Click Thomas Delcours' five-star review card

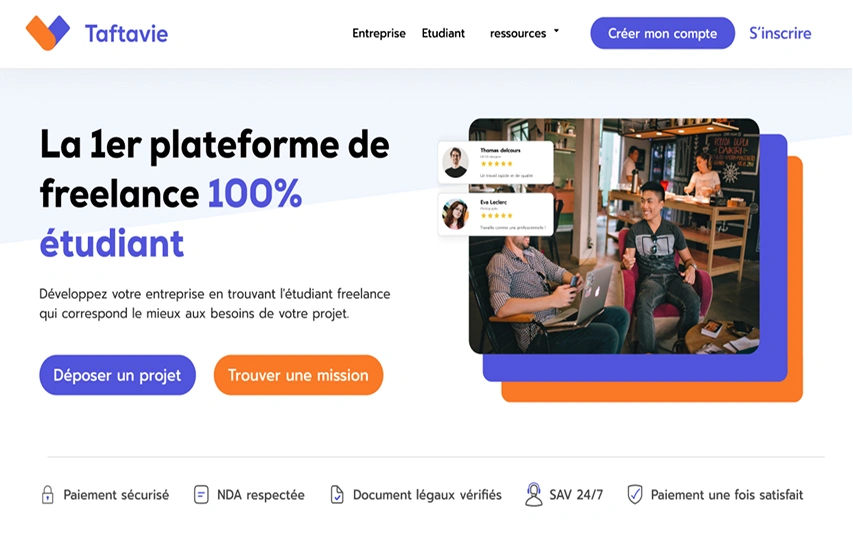pos(496,162)
